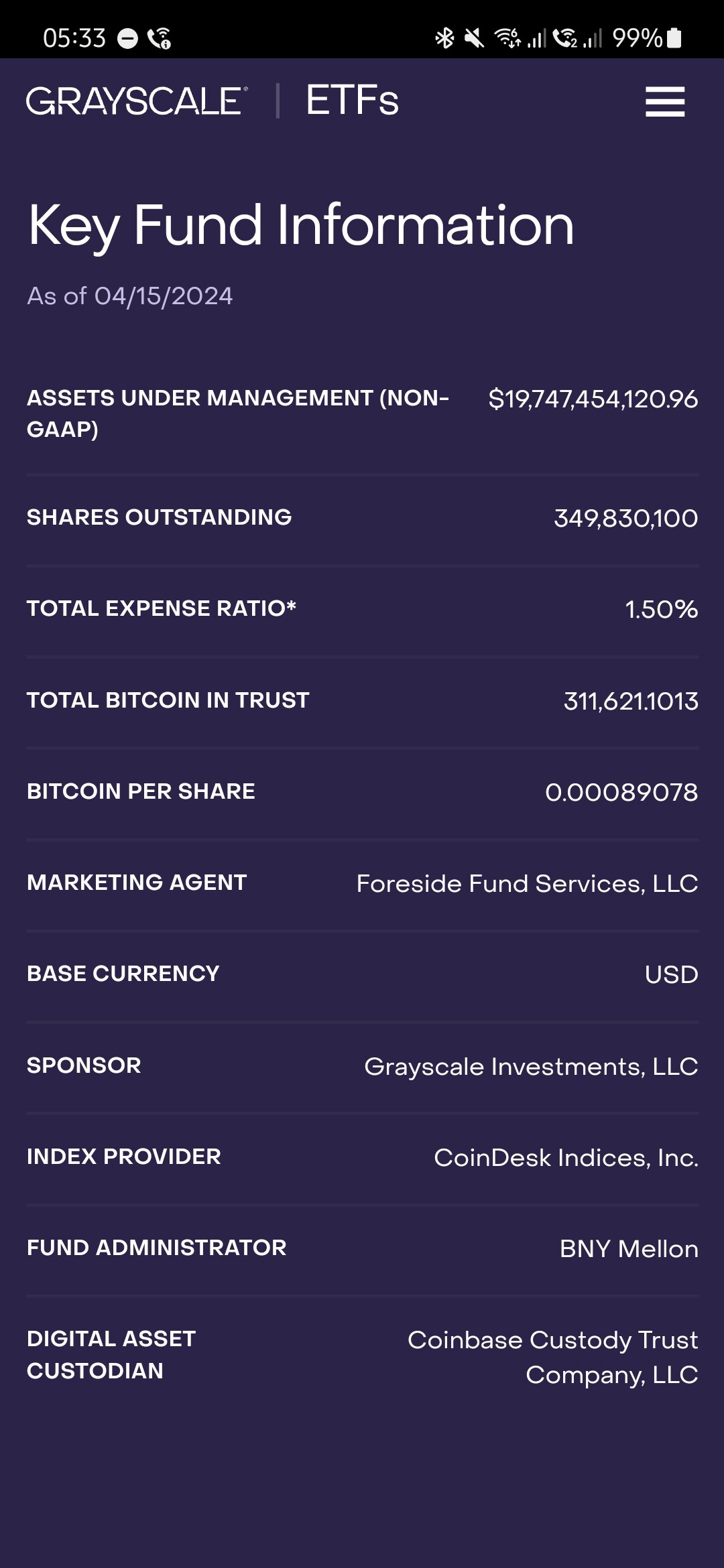The image size is (724, 1568).
Task: Click Foreside Fund Services, LLC text
Action: (x=527, y=884)
